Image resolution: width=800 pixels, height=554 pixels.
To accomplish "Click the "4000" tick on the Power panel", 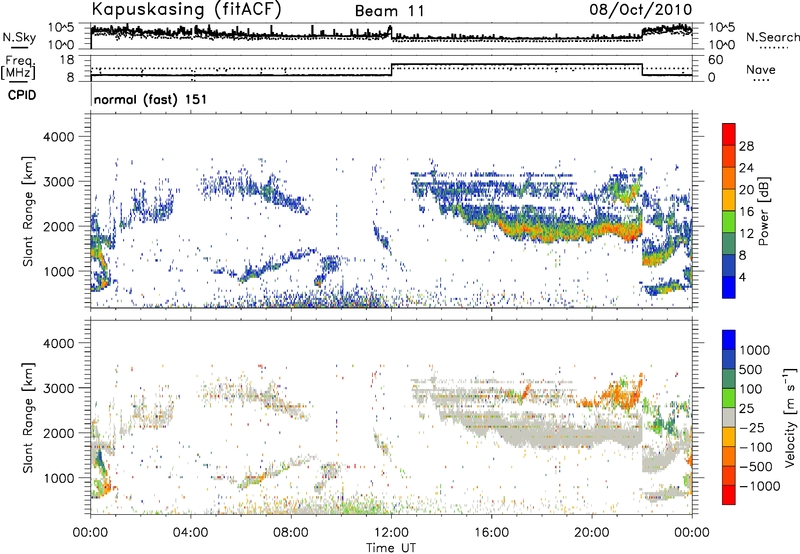I will click(59, 137).
